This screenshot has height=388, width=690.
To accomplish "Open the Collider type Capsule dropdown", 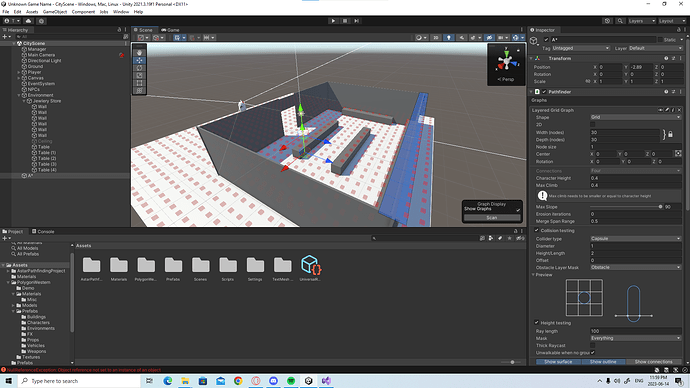I will coord(635,238).
